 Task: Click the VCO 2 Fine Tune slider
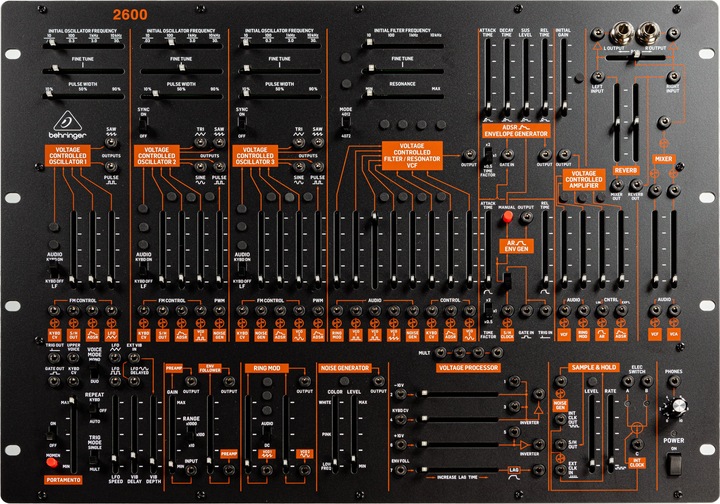(181, 71)
